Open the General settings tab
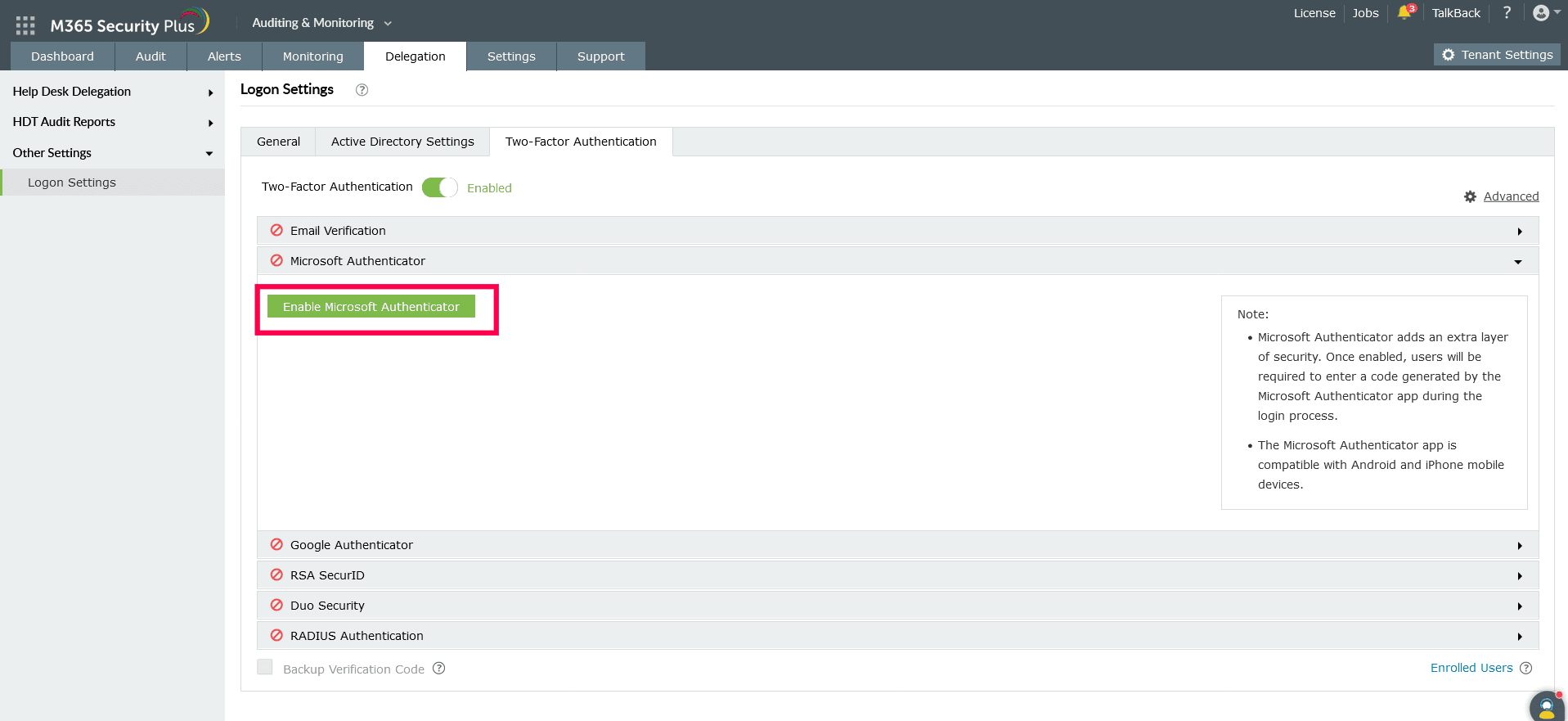 pos(278,142)
